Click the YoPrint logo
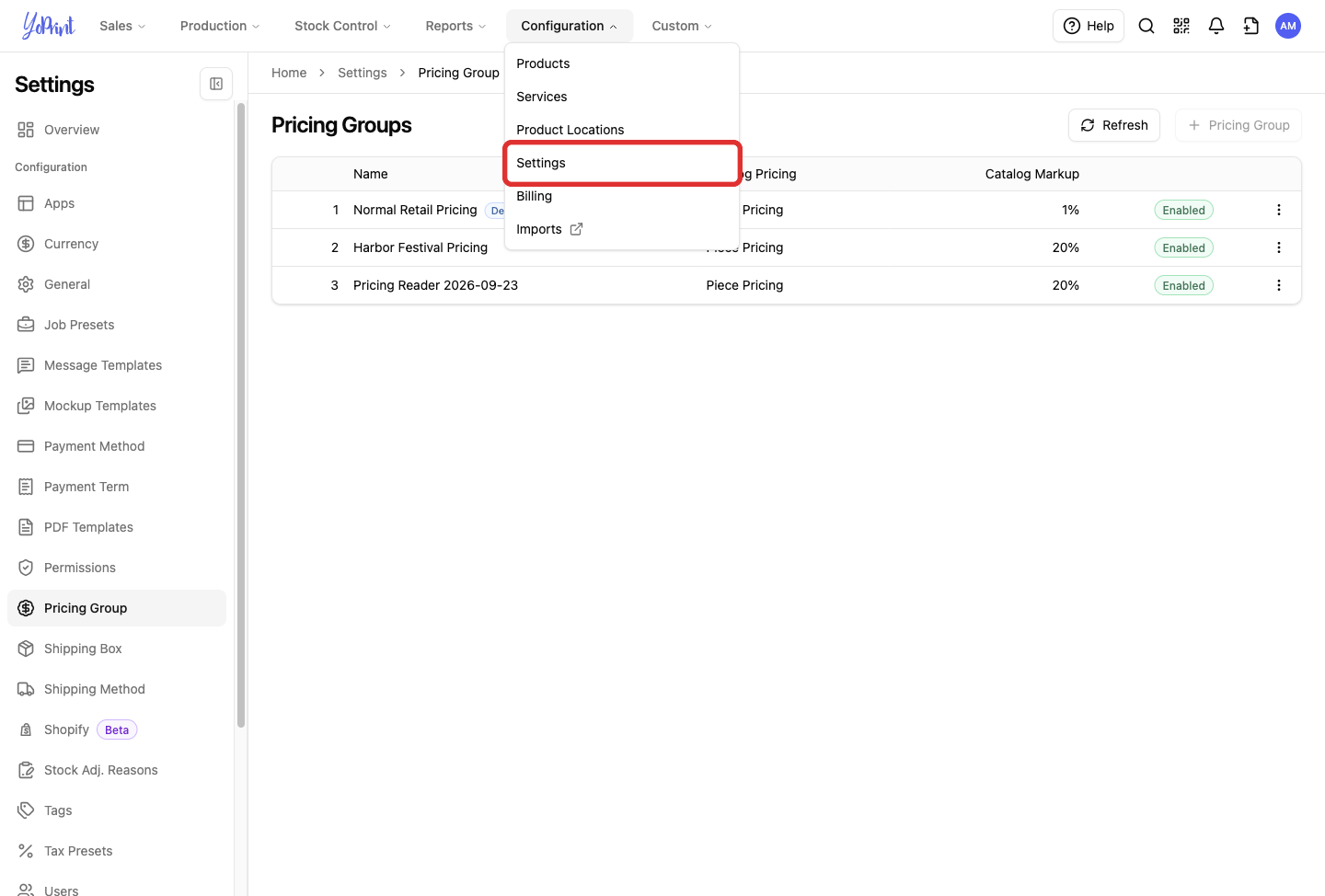 coord(49,26)
